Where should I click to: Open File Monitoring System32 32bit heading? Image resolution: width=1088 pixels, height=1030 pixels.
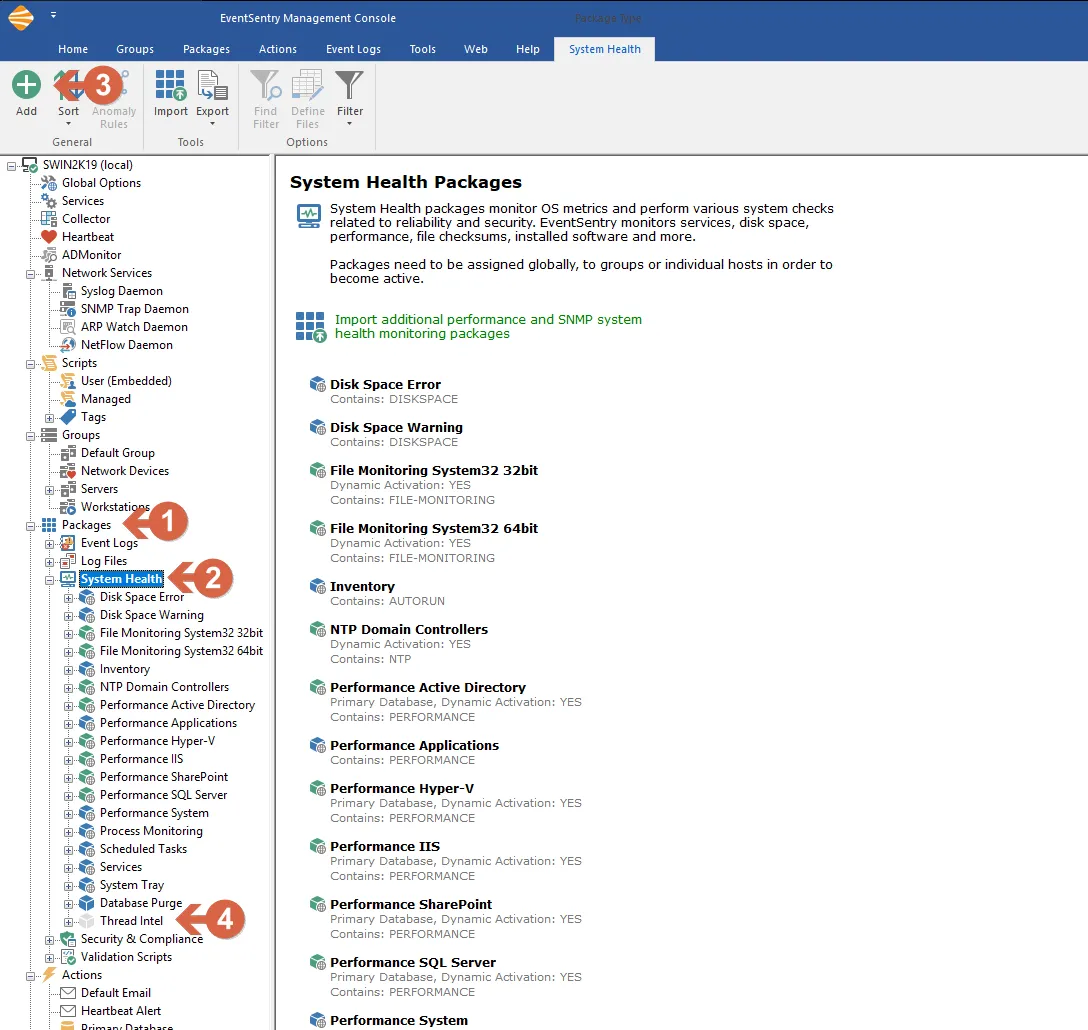tap(434, 471)
